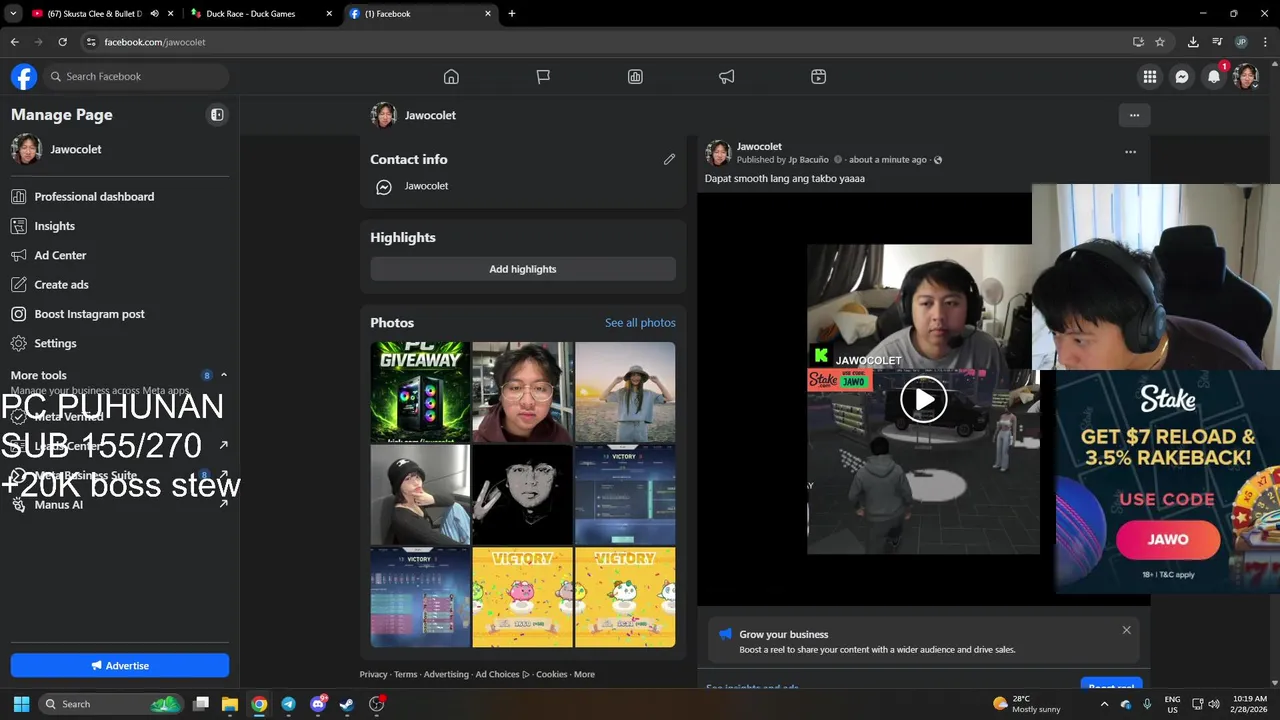Open the Privacy footer link
The height and width of the screenshot is (720, 1280).
tap(373, 674)
